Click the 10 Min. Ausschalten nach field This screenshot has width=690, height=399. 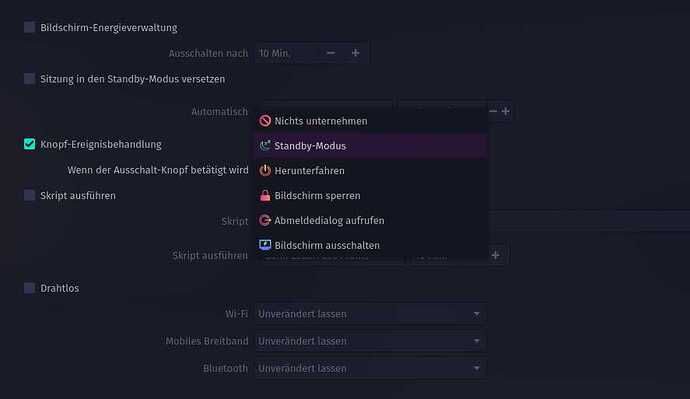click(312, 53)
